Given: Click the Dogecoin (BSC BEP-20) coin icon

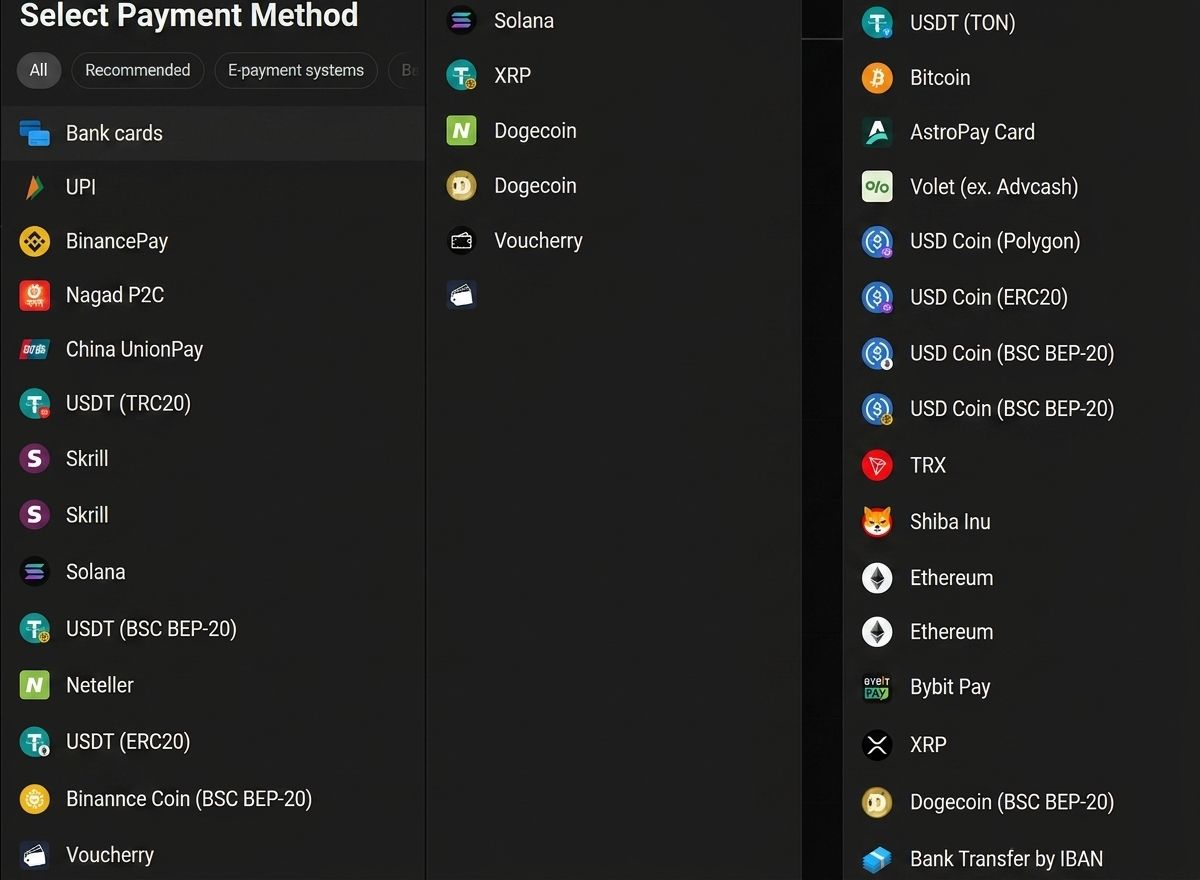Looking at the screenshot, I should pos(877,801).
